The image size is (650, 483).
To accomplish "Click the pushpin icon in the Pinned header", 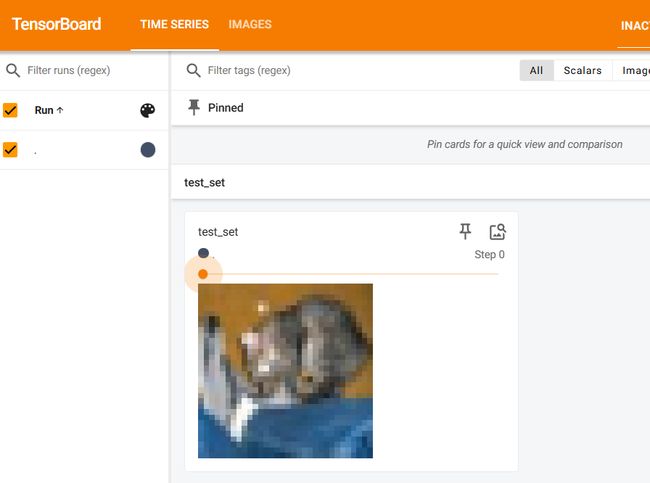I will point(194,107).
